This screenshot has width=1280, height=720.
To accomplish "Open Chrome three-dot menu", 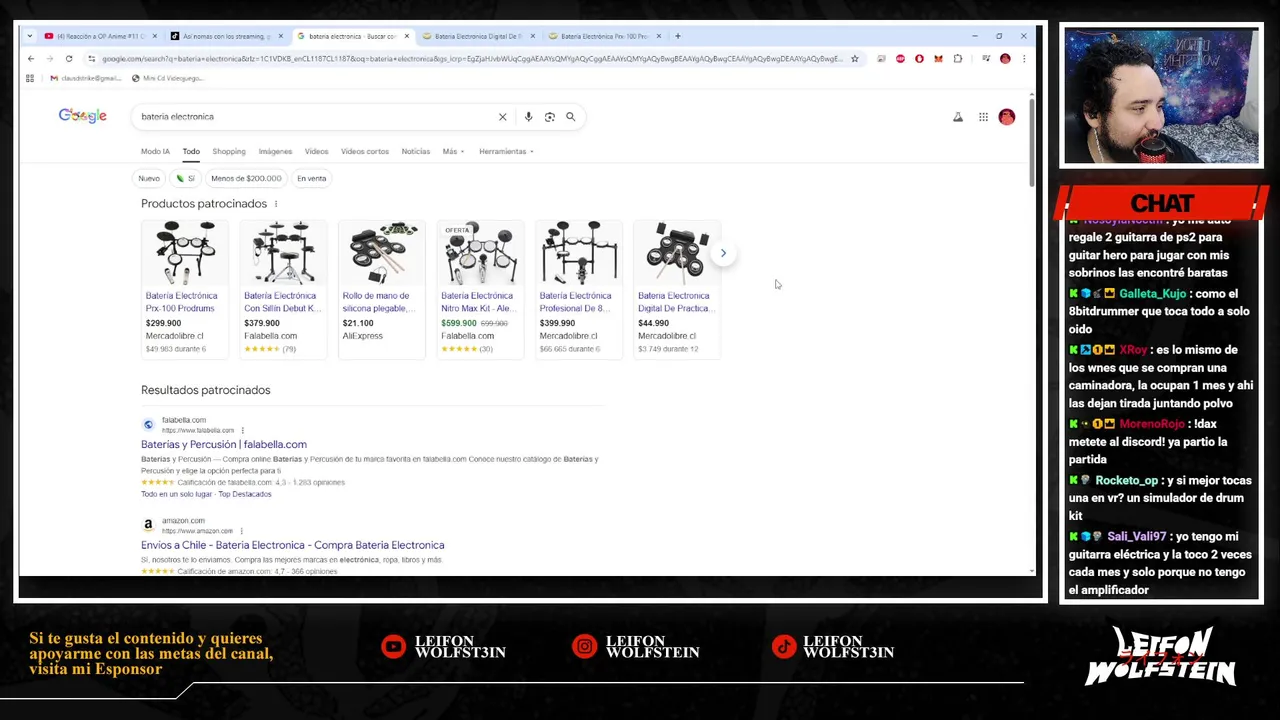I will [x=1023, y=58].
